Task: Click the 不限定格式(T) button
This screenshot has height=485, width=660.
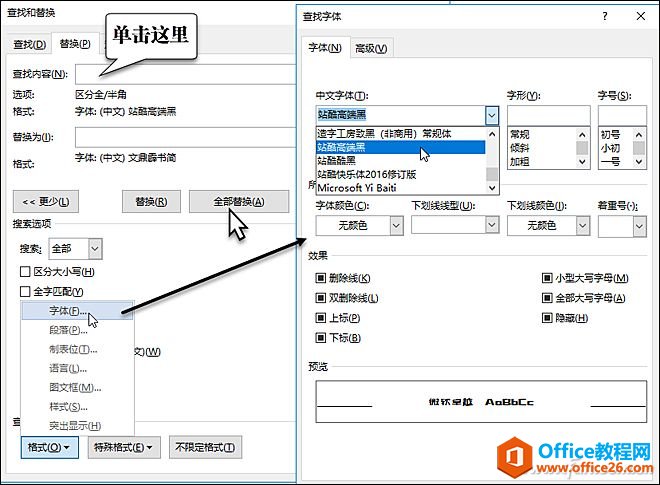Action: tap(205, 447)
